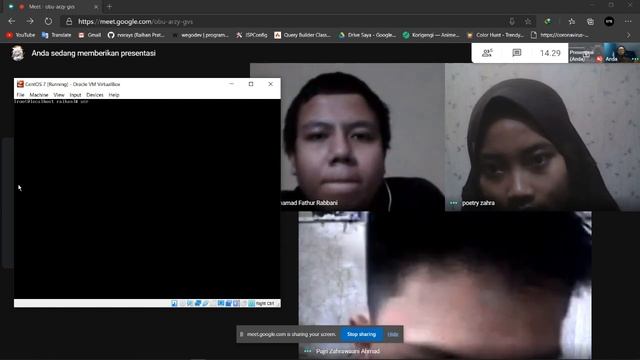Click the Hide link in sharing bar
Image resolution: width=640 pixels, height=360 pixels.
[x=393, y=334]
